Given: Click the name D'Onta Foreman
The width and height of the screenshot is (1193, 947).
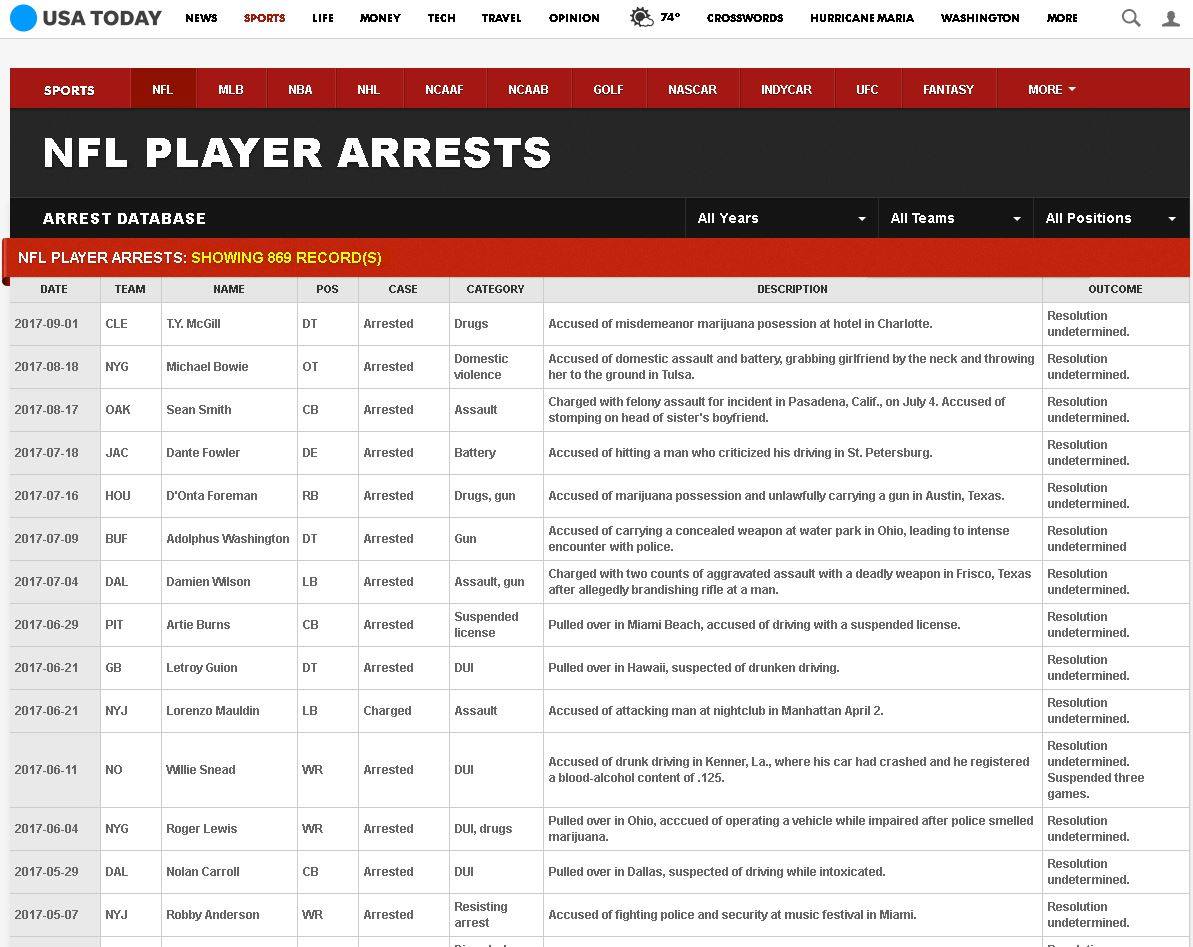Looking at the screenshot, I should pyautogui.click(x=212, y=496).
